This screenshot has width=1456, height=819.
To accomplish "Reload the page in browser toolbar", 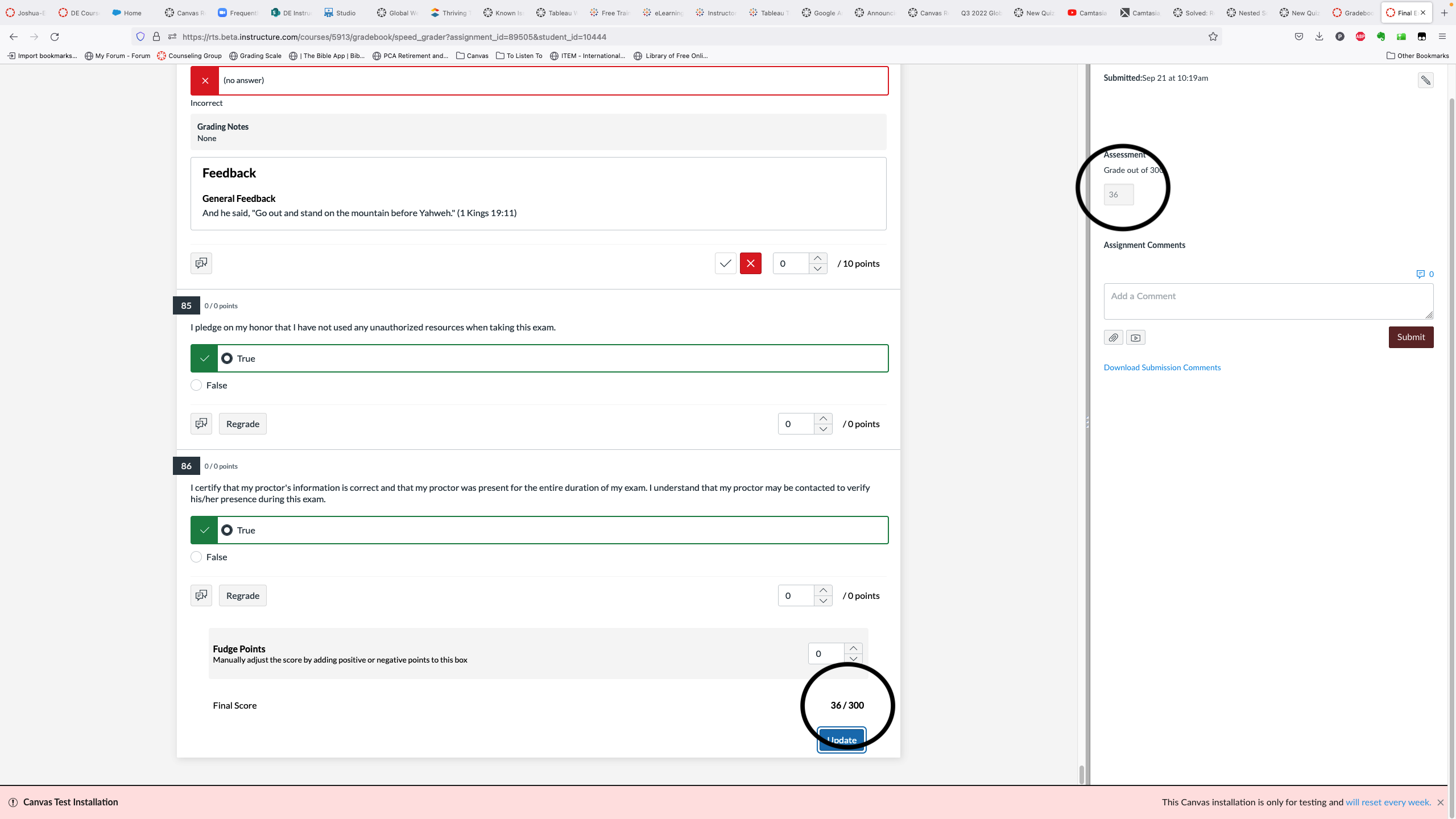I will point(55,37).
